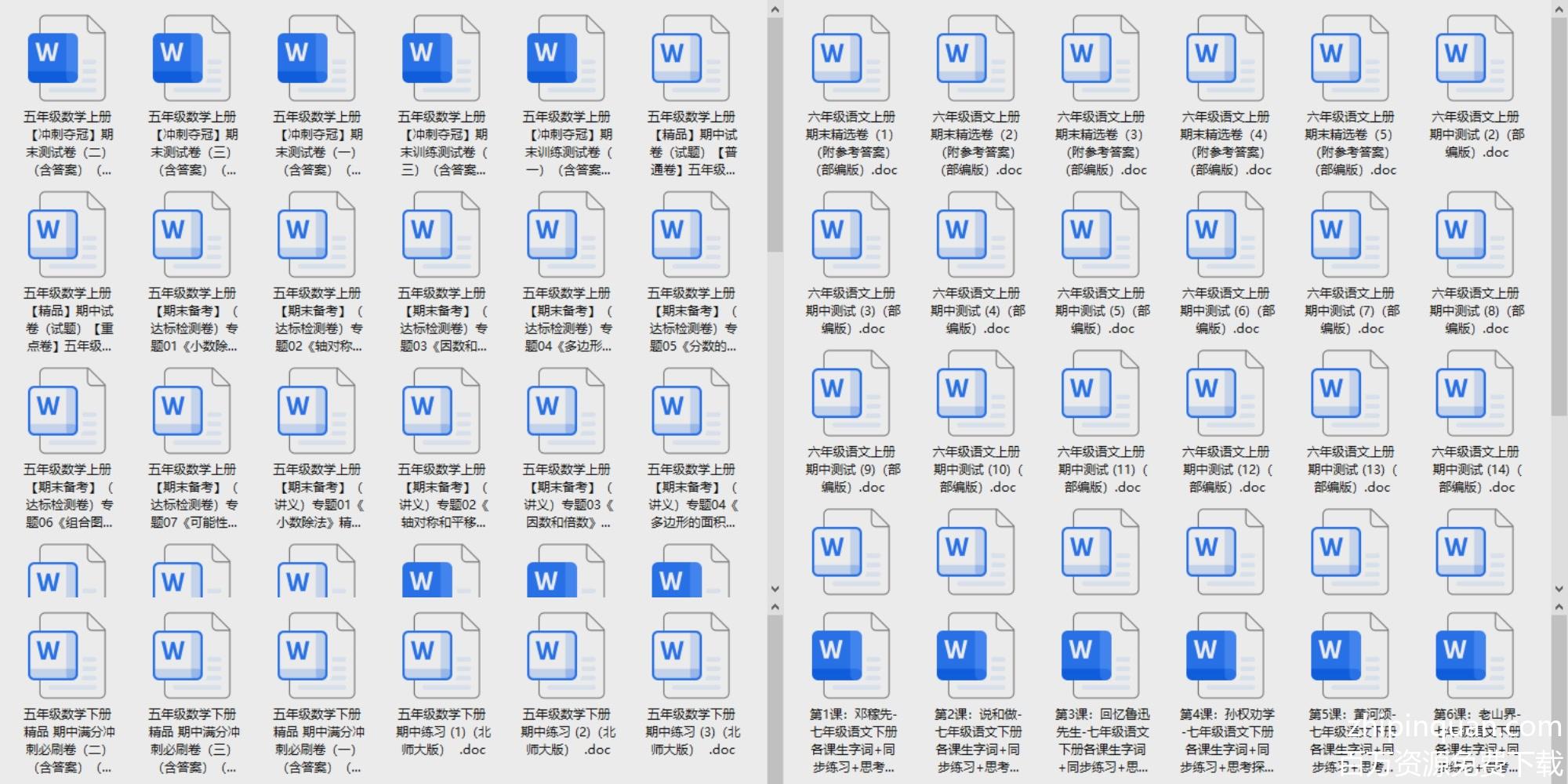Click the 六年级语文上册 期中测试 (13) icon
The width and height of the screenshot is (1568, 784).
1349,393
